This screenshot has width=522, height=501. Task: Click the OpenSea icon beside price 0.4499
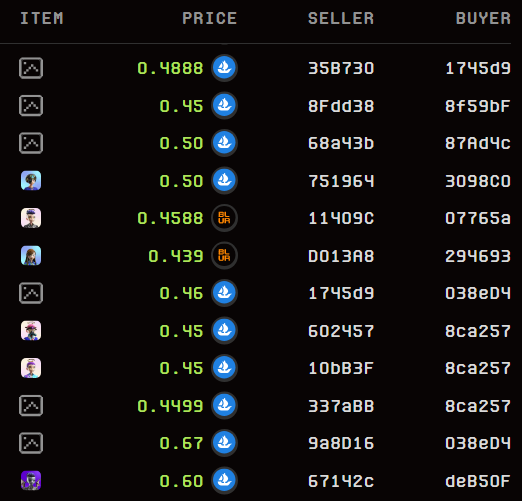click(x=224, y=406)
